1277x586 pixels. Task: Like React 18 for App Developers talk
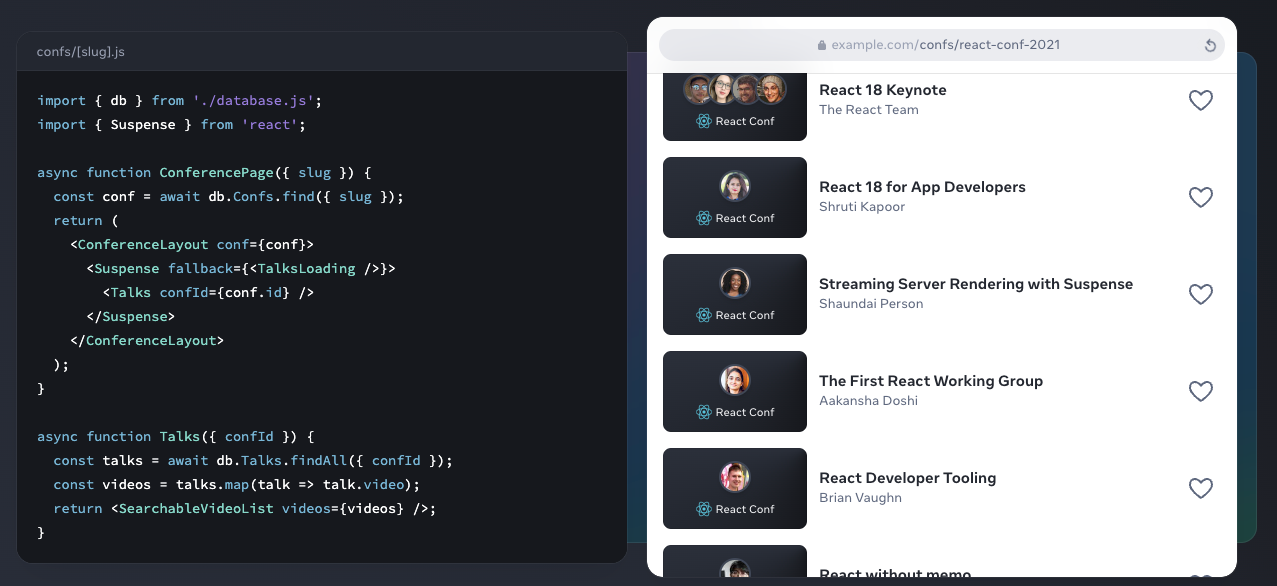pos(1200,197)
